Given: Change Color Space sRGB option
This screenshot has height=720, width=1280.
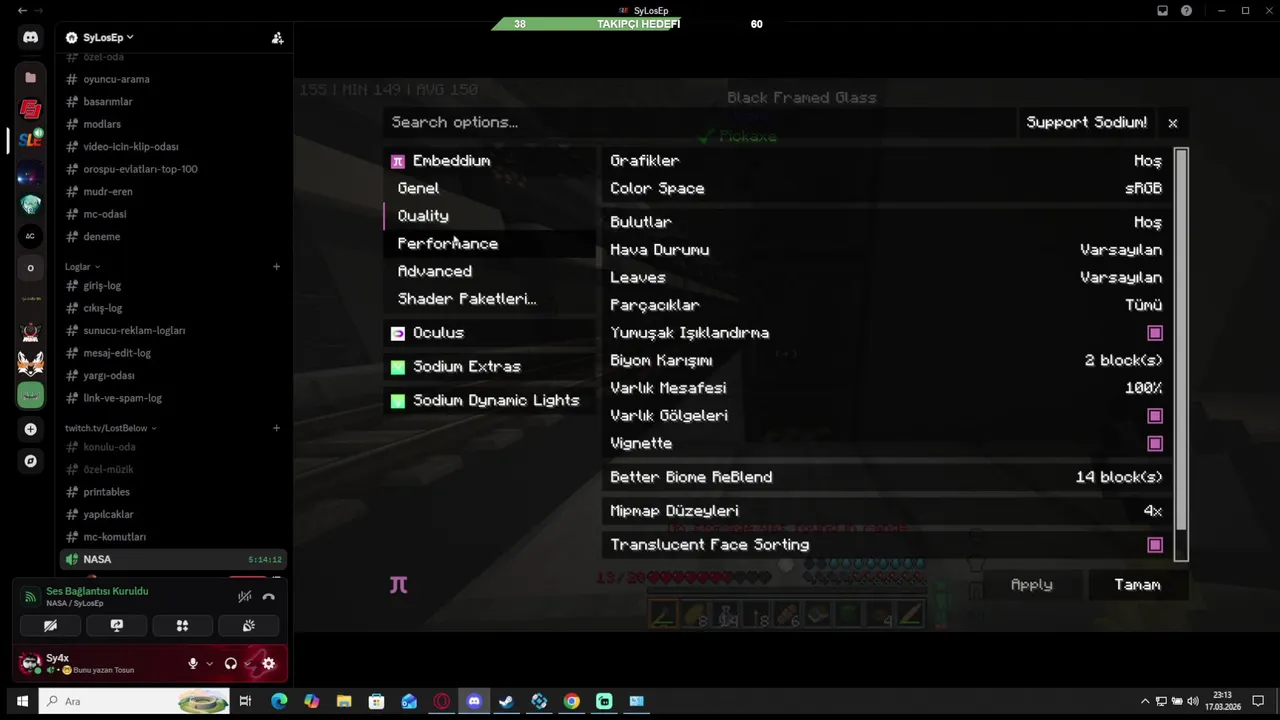Looking at the screenshot, I should click(x=887, y=188).
